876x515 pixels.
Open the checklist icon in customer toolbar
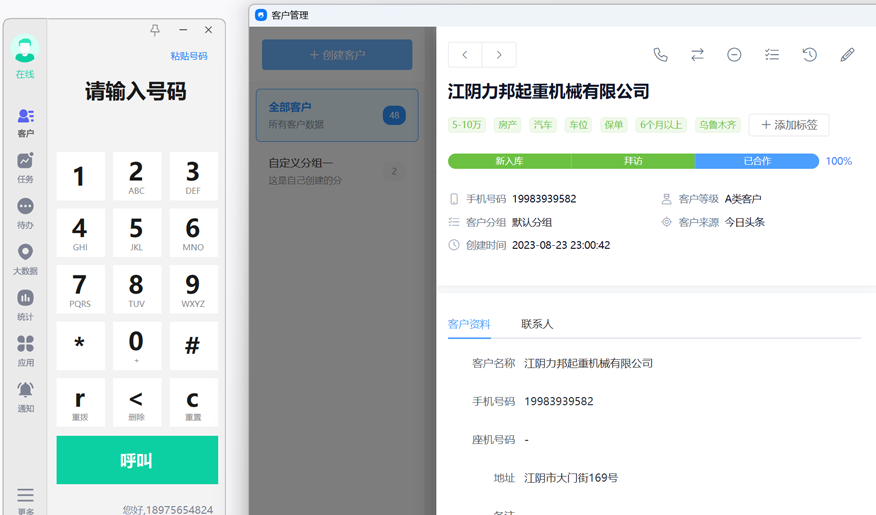pos(772,55)
